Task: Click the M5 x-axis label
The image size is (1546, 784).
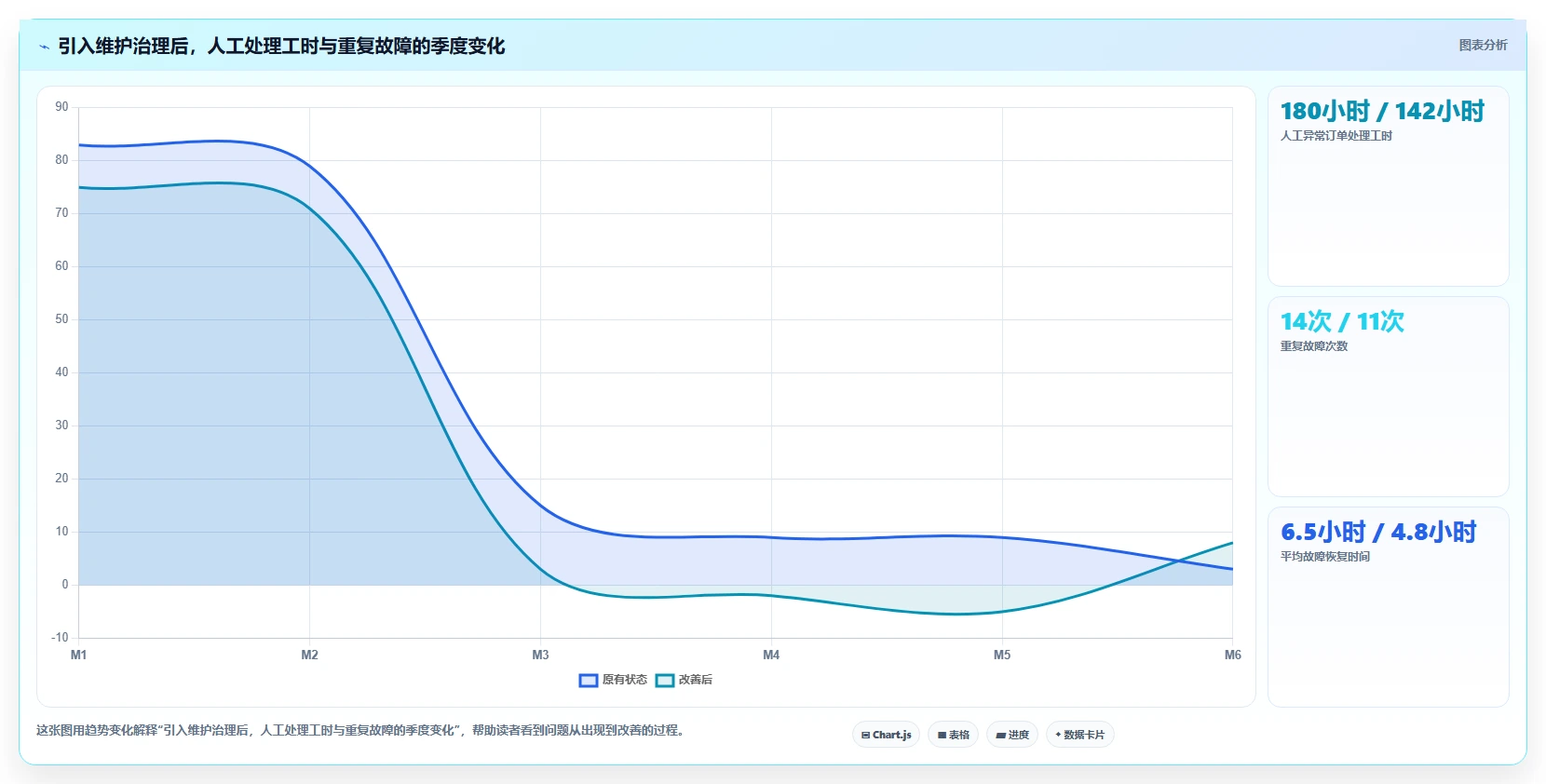Action: pyautogui.click(x=1002, y=656)
